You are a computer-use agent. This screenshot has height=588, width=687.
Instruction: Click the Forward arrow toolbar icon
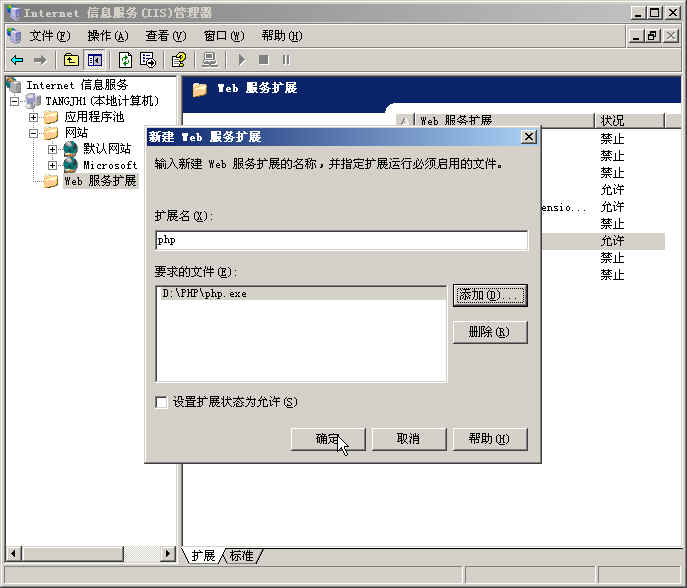(x=40, y=60)
